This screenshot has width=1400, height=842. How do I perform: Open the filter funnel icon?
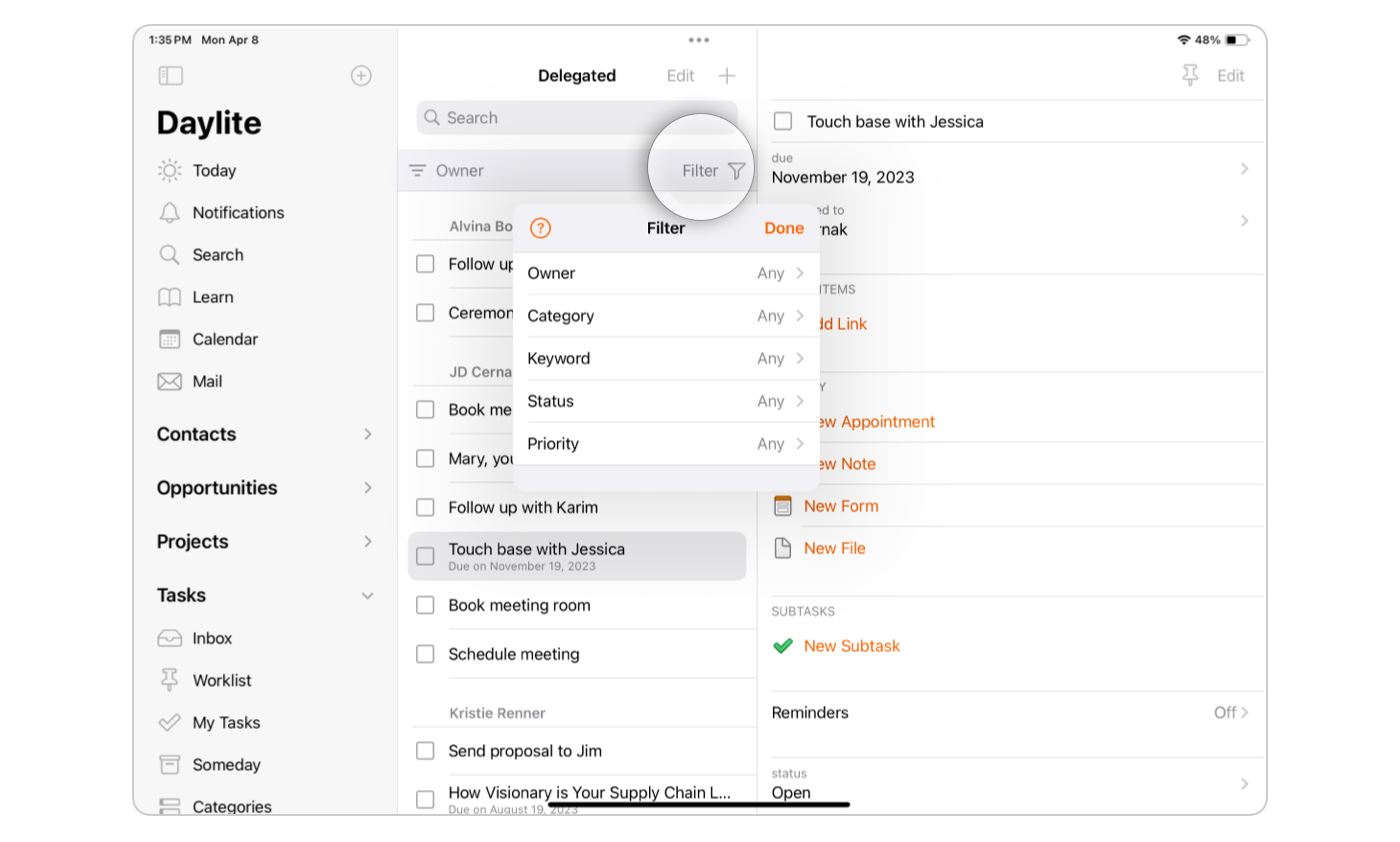click(736, 171)
